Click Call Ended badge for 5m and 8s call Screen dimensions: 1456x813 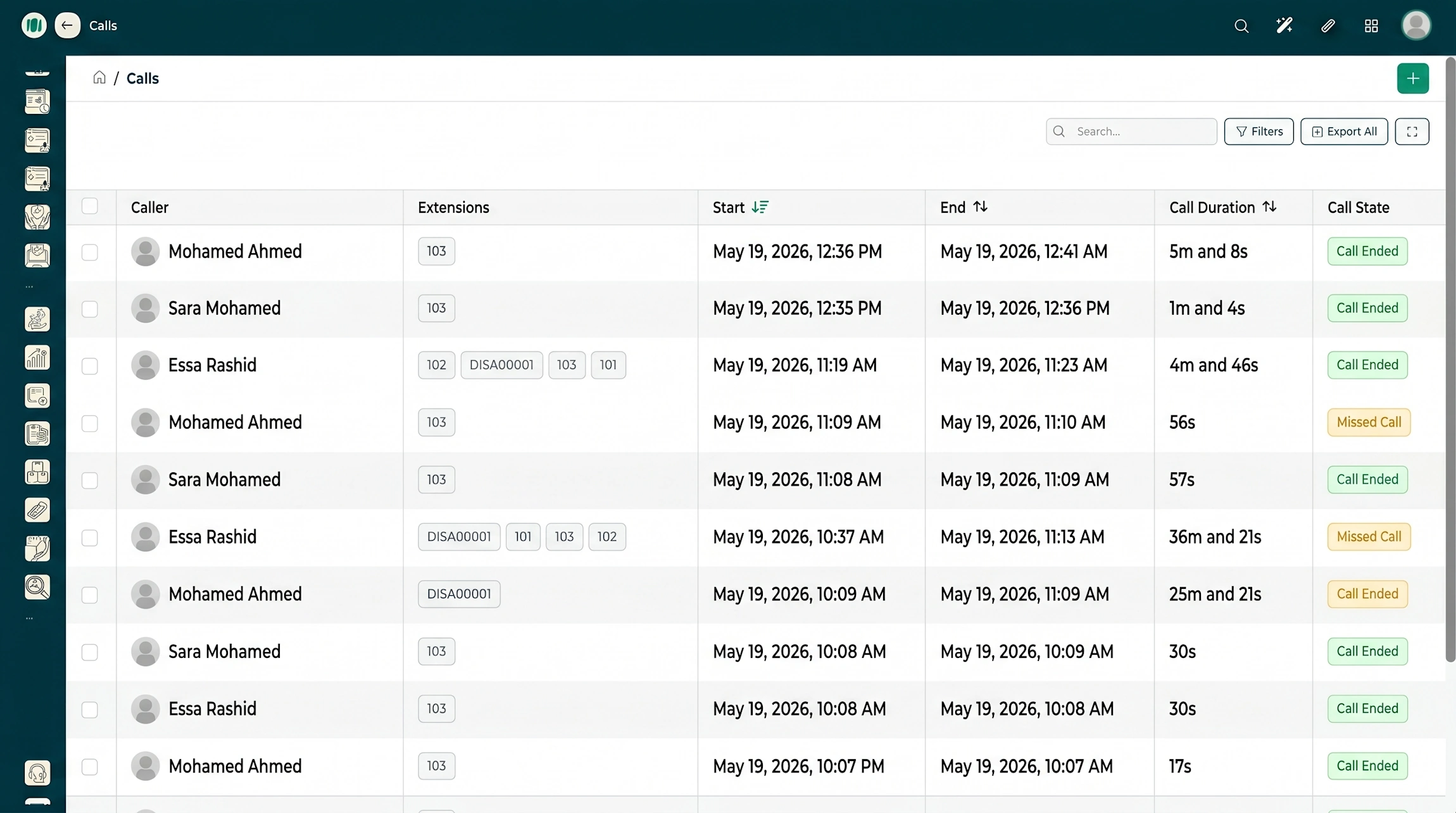(x=1367, y=251)
